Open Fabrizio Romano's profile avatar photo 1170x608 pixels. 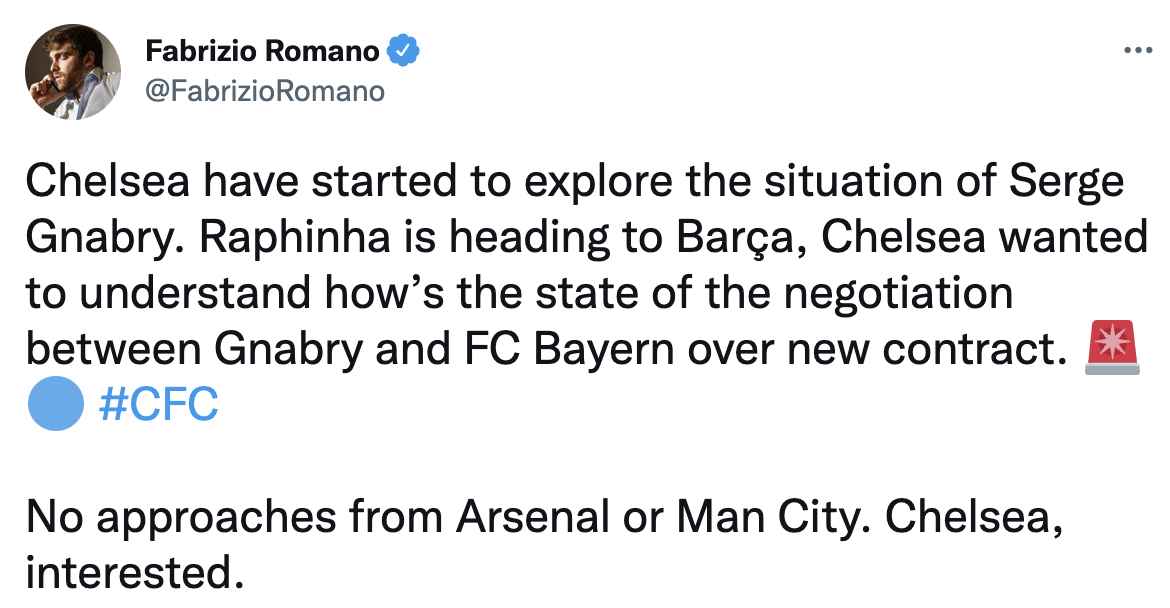tap(73, 72)
